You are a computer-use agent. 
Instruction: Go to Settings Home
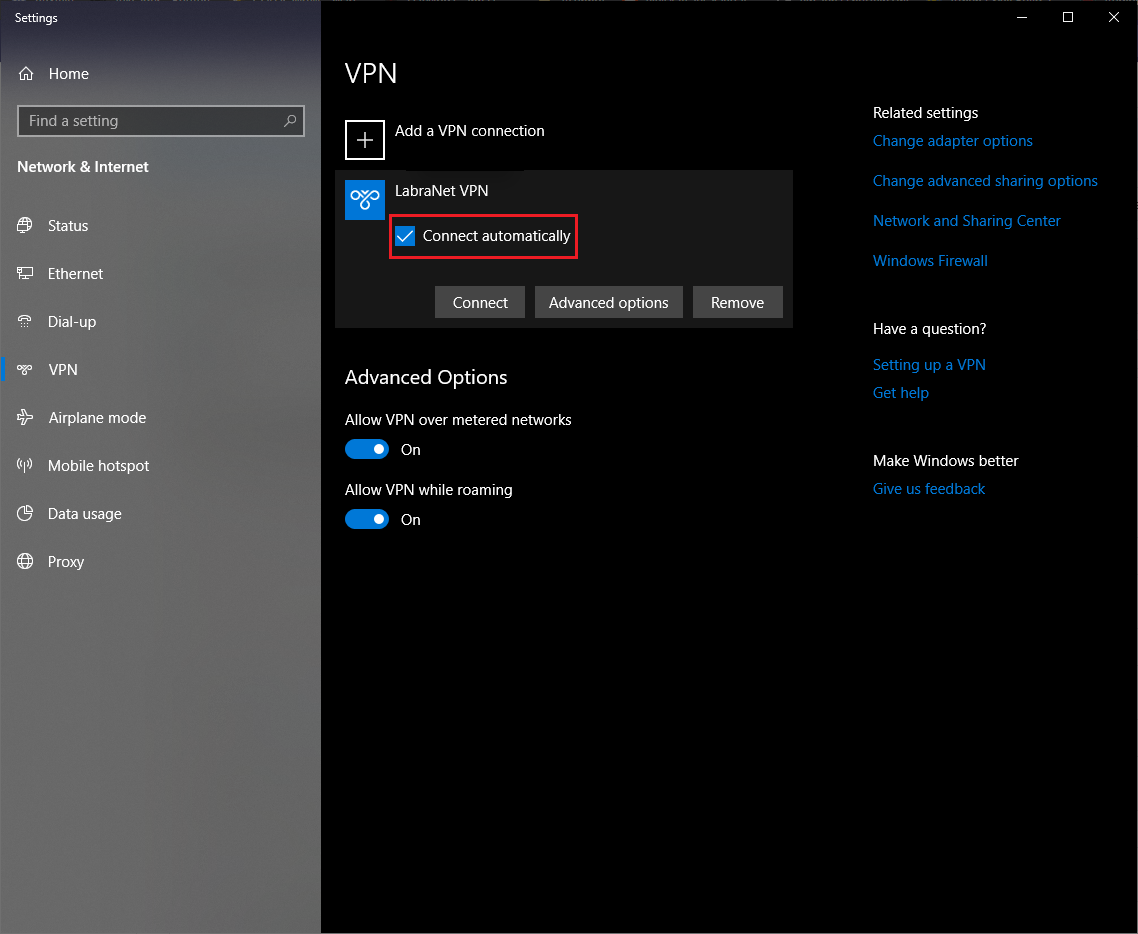click(160, 74)
